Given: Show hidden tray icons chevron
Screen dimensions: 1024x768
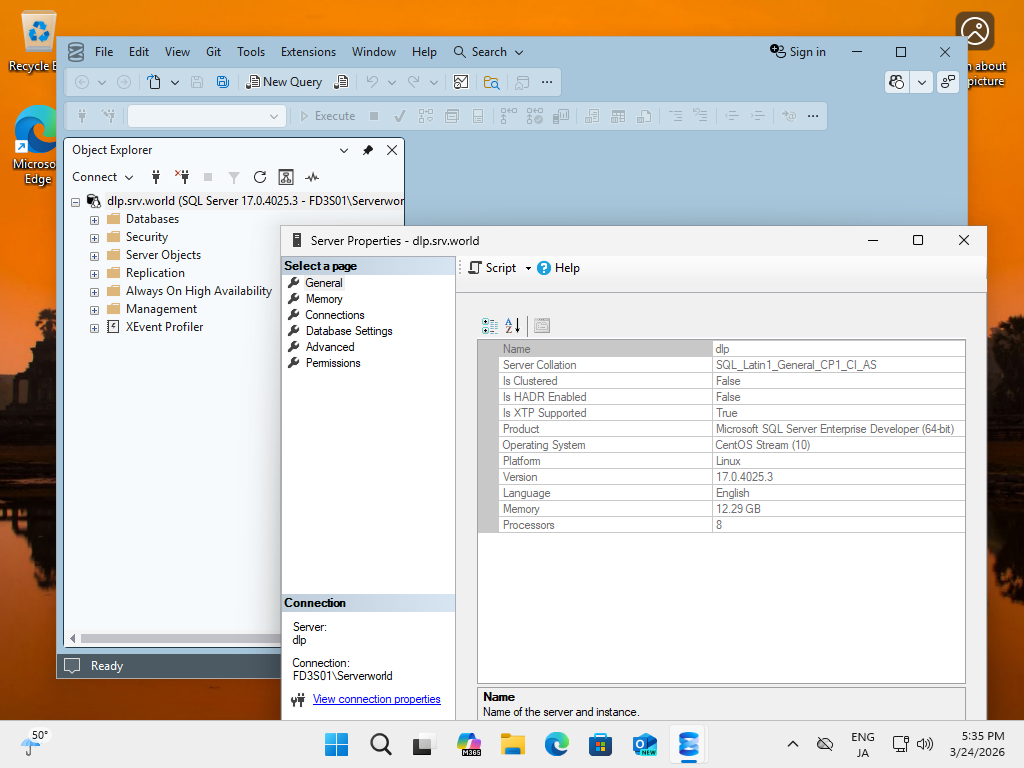Looking at the screenshot, I should [x=792, y=744].
